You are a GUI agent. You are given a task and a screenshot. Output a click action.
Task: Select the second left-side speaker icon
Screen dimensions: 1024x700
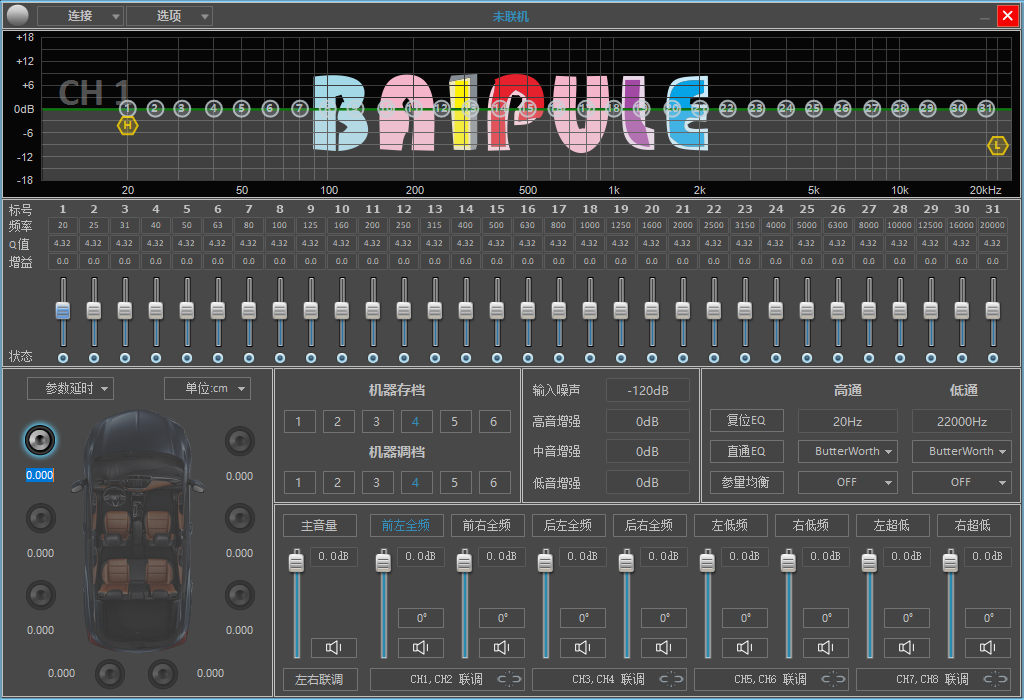(40, 518)
